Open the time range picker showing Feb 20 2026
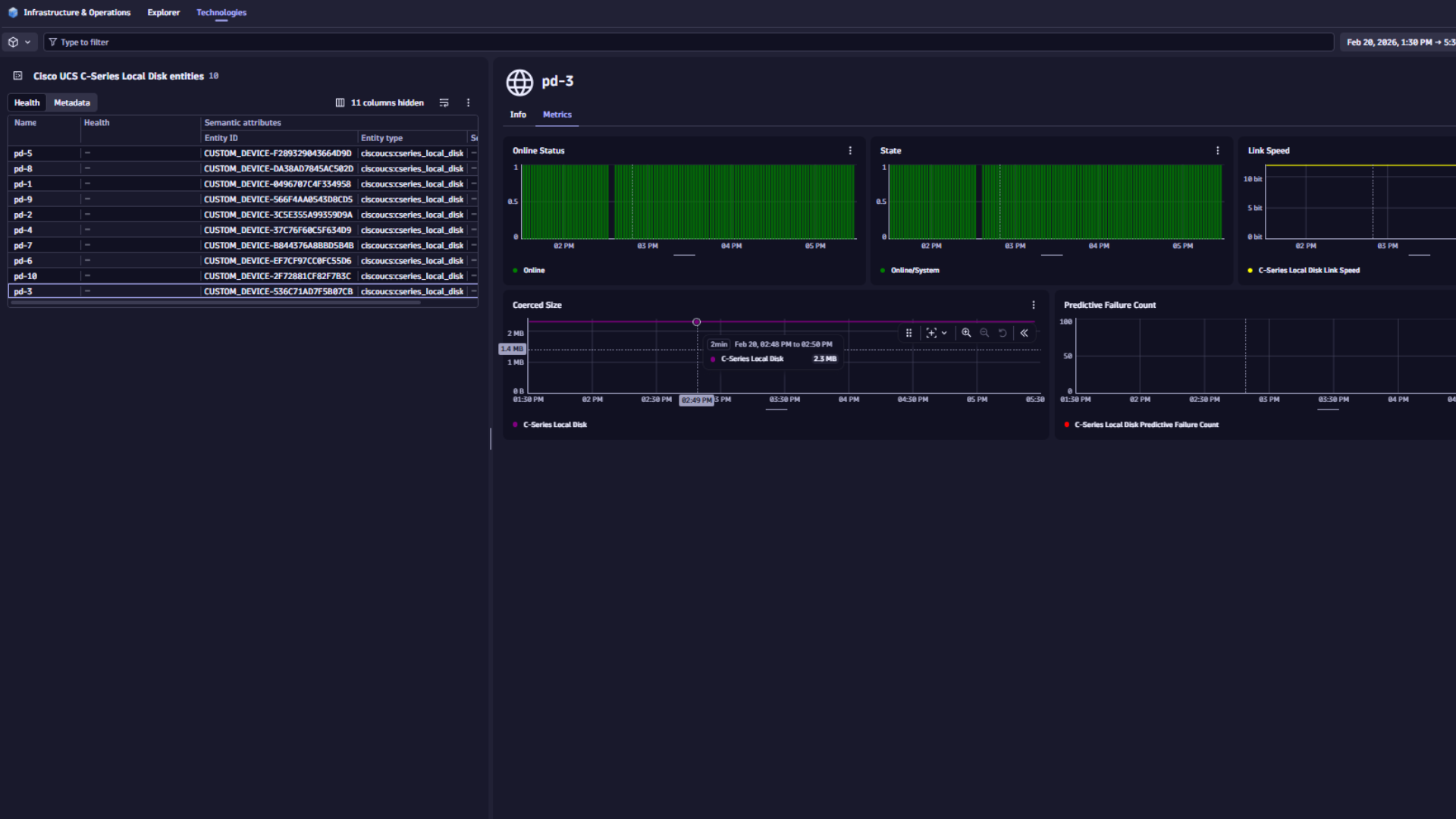1456x819 pixels. point(1398,42)
